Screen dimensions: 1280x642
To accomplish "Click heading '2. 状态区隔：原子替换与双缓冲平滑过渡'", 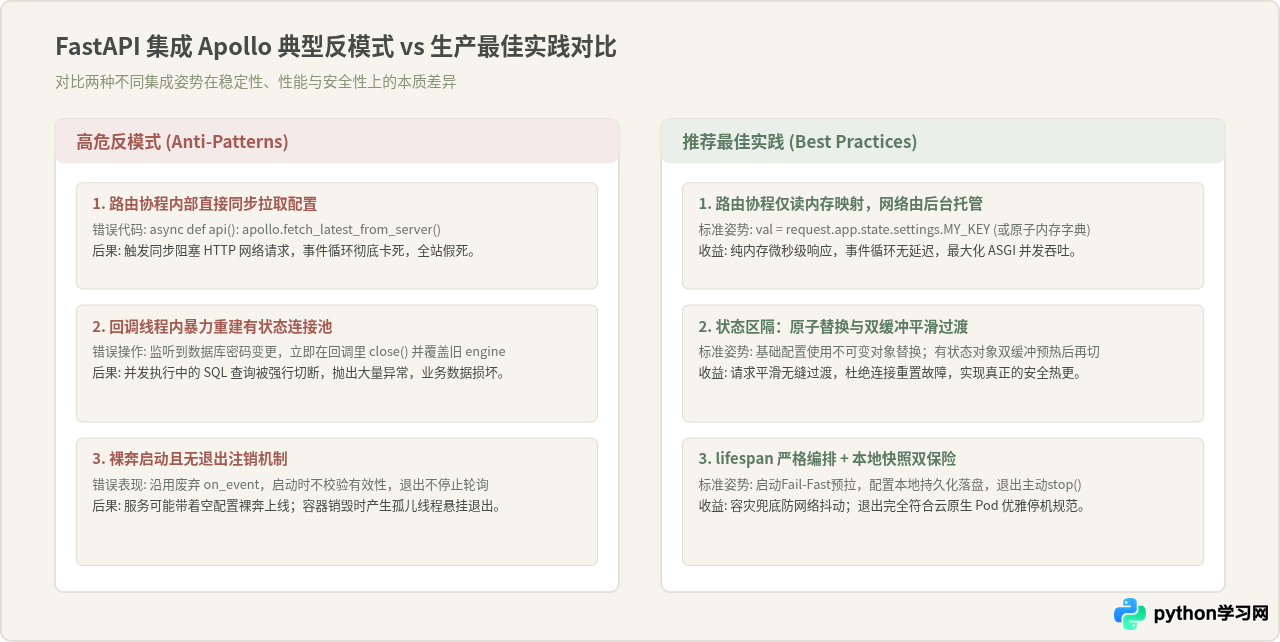I will tap(833, 327).
